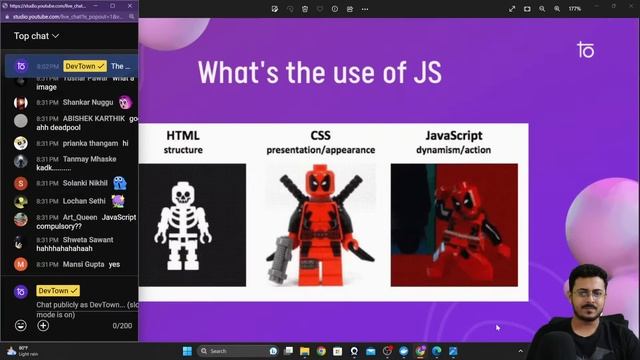Click Shweta Sawant's username in chat
640x360 pixels.
(88, 240)
